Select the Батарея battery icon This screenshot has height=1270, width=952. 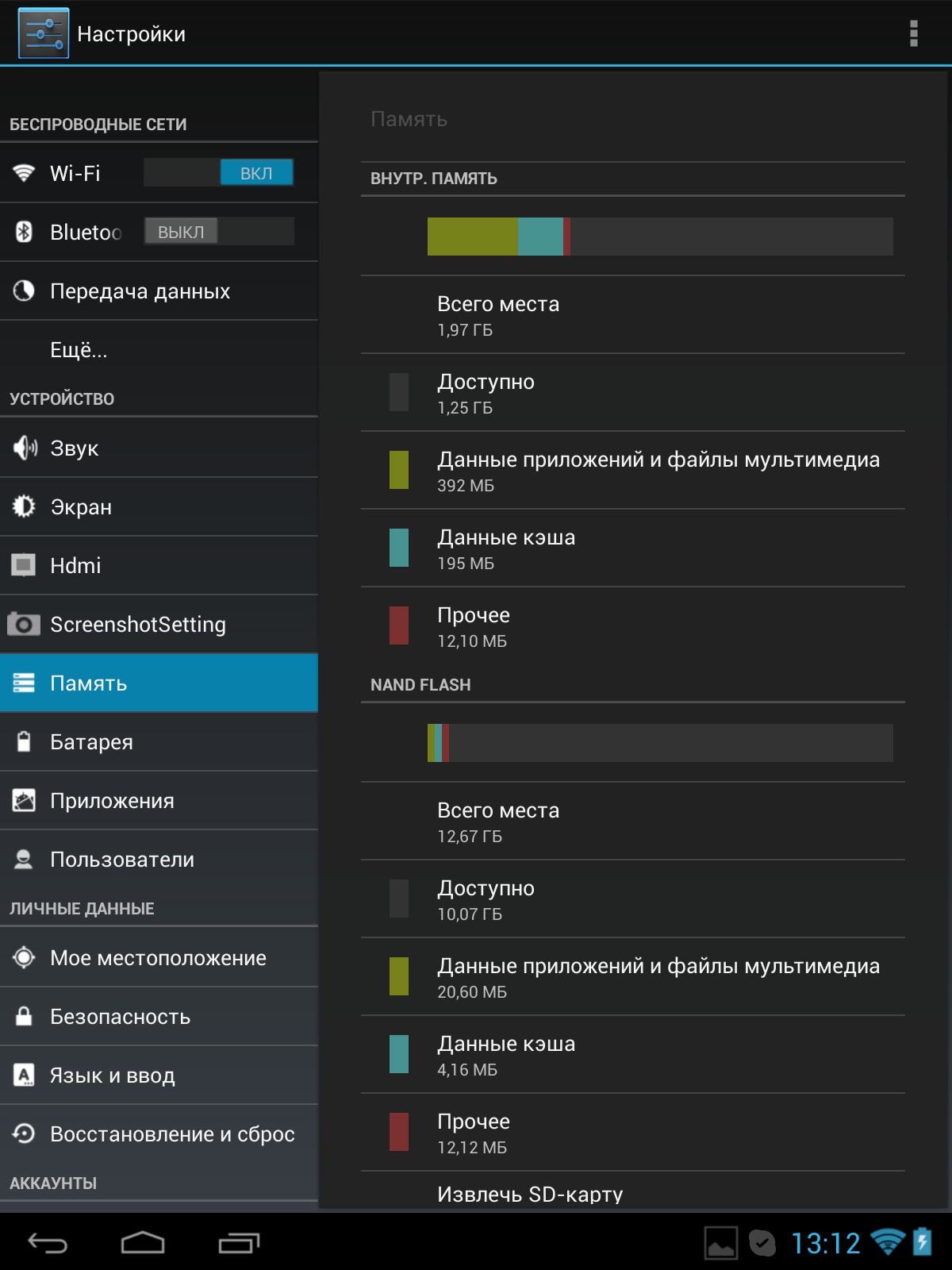[24, 742]
